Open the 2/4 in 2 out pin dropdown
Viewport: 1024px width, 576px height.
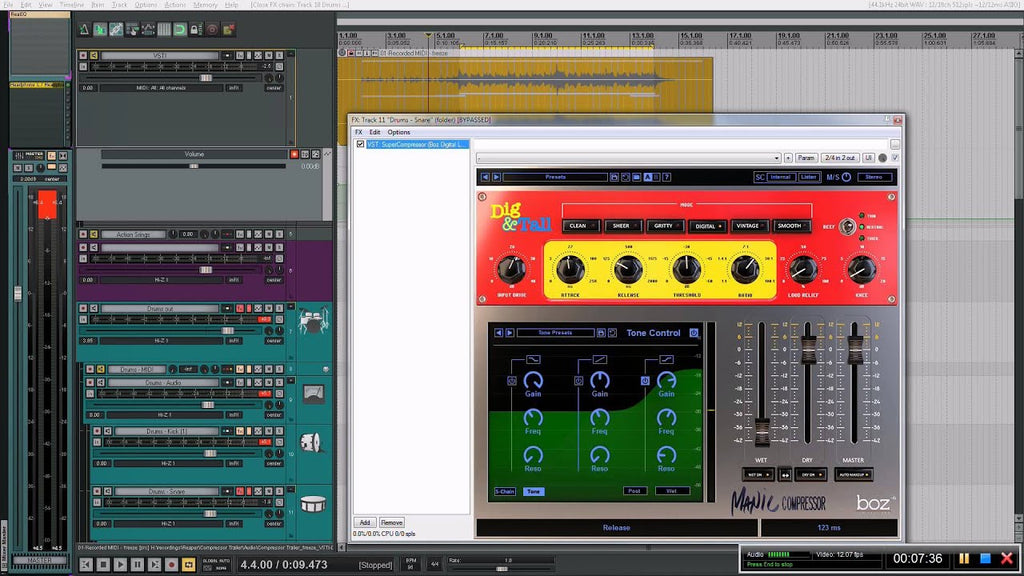(x=840, y=158)
